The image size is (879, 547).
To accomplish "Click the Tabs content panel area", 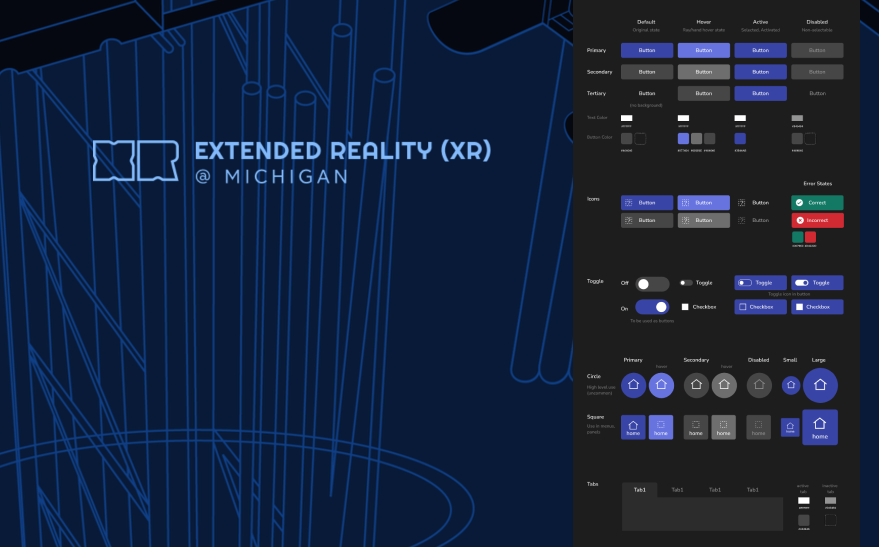I will point(702,514).
